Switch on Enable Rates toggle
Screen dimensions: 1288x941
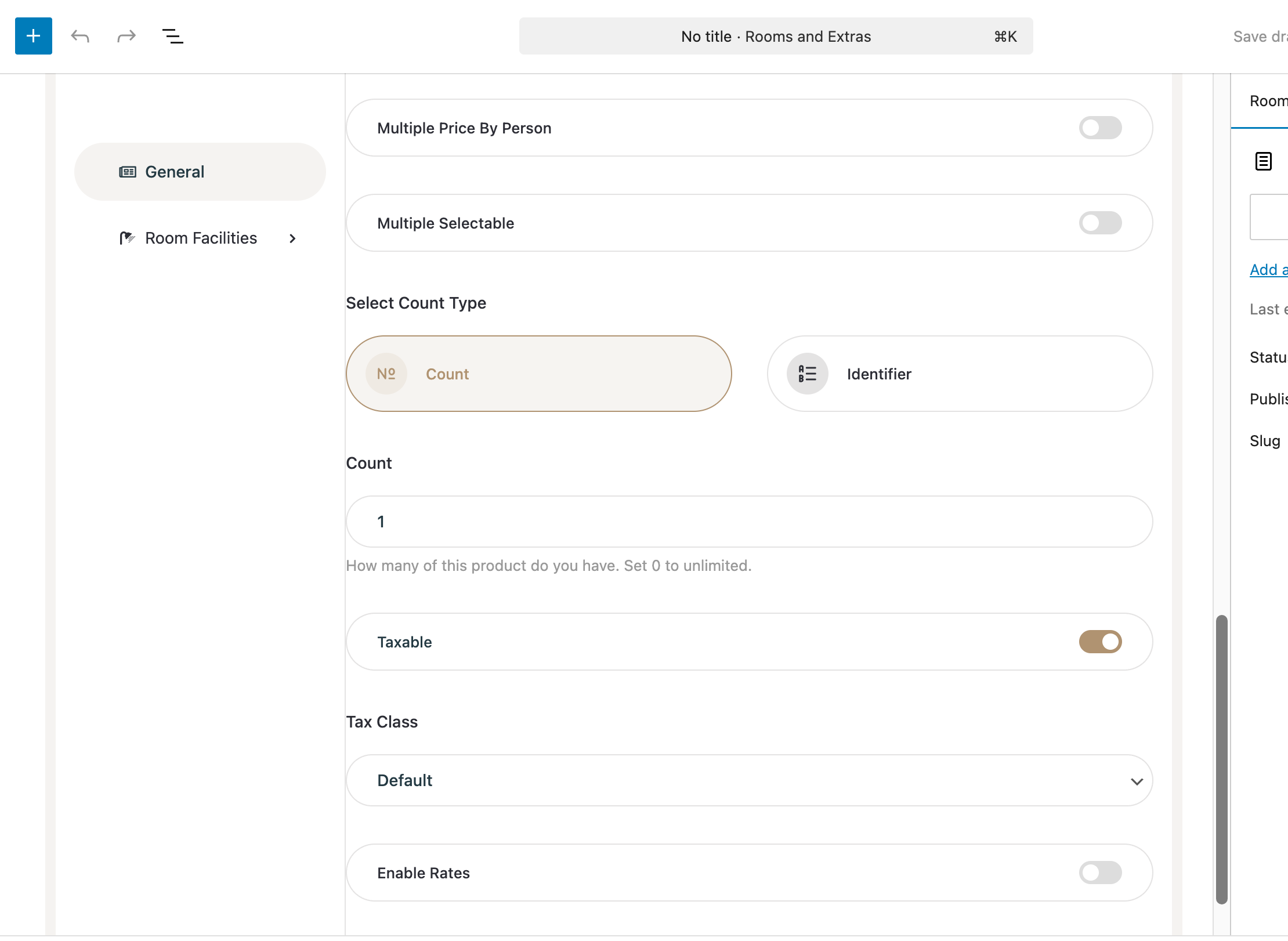(x=1099, y=873)
